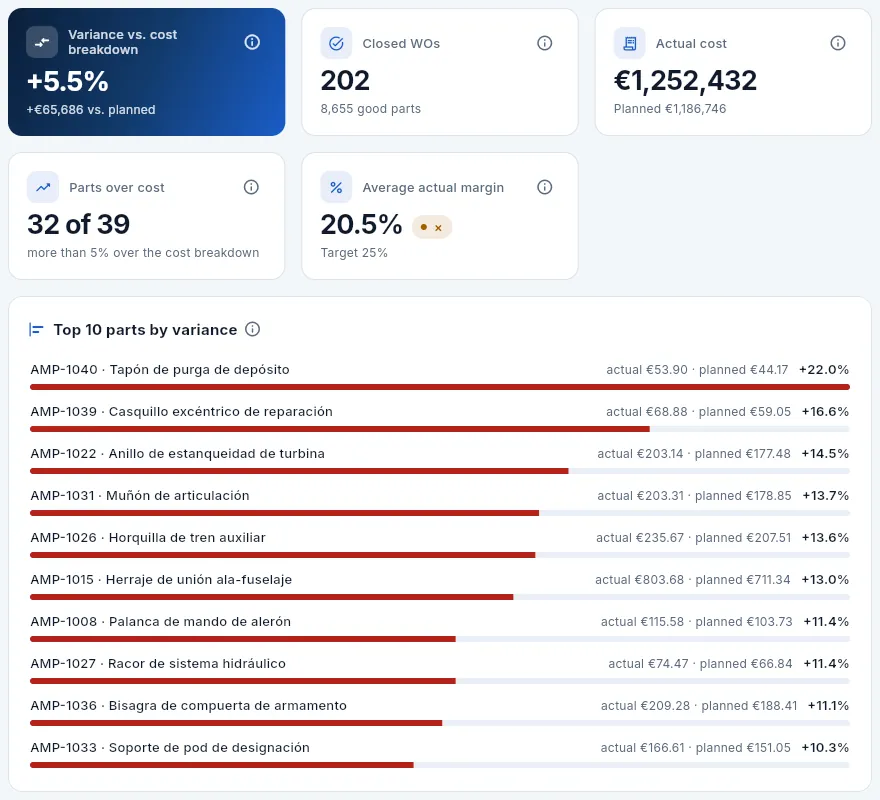Screen dimensions: 880x800
Task: Click the bar chart icon beside Top 10 parts
Action: pos(36,330)
